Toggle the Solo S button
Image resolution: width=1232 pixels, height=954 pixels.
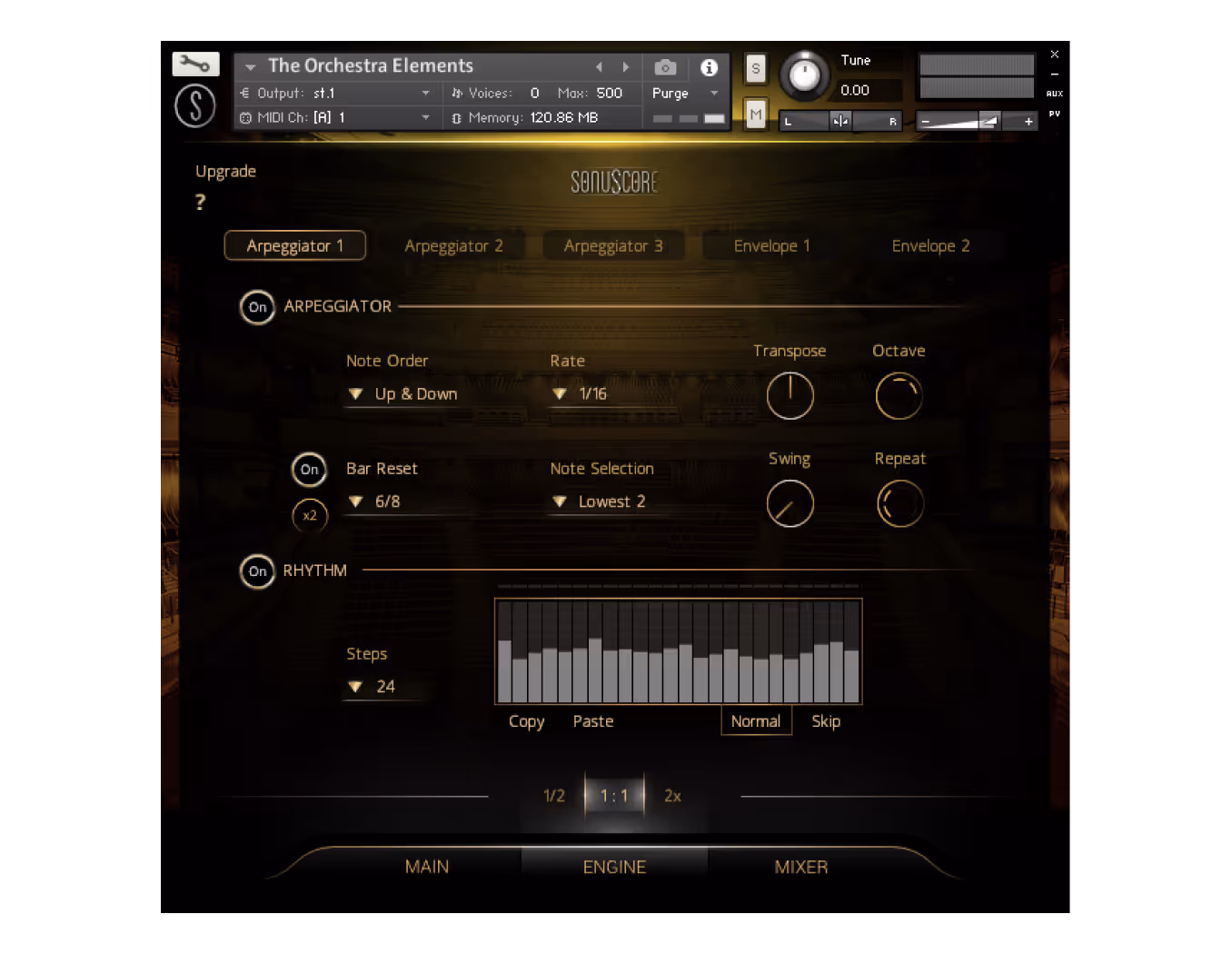click(x=755, y=68)
